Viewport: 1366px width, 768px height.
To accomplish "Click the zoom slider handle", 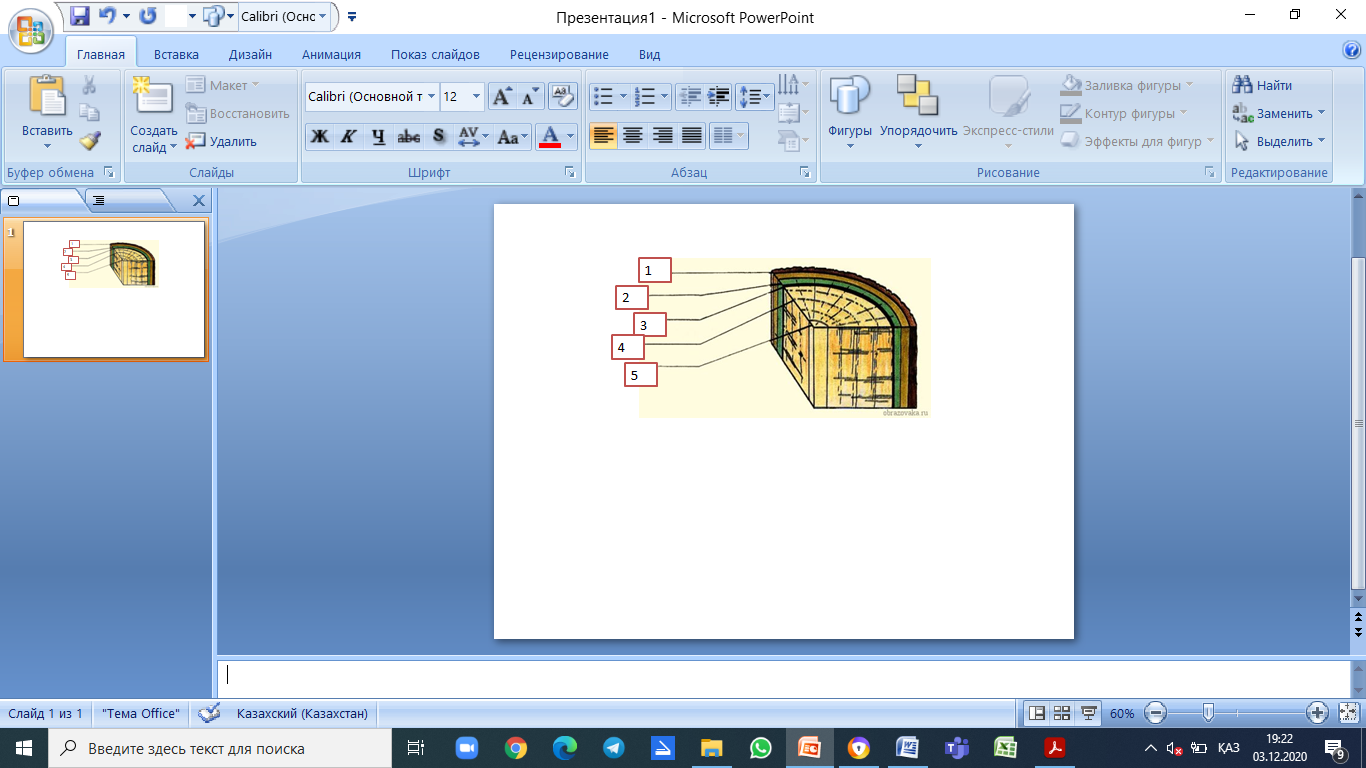I will [1208, 713].
